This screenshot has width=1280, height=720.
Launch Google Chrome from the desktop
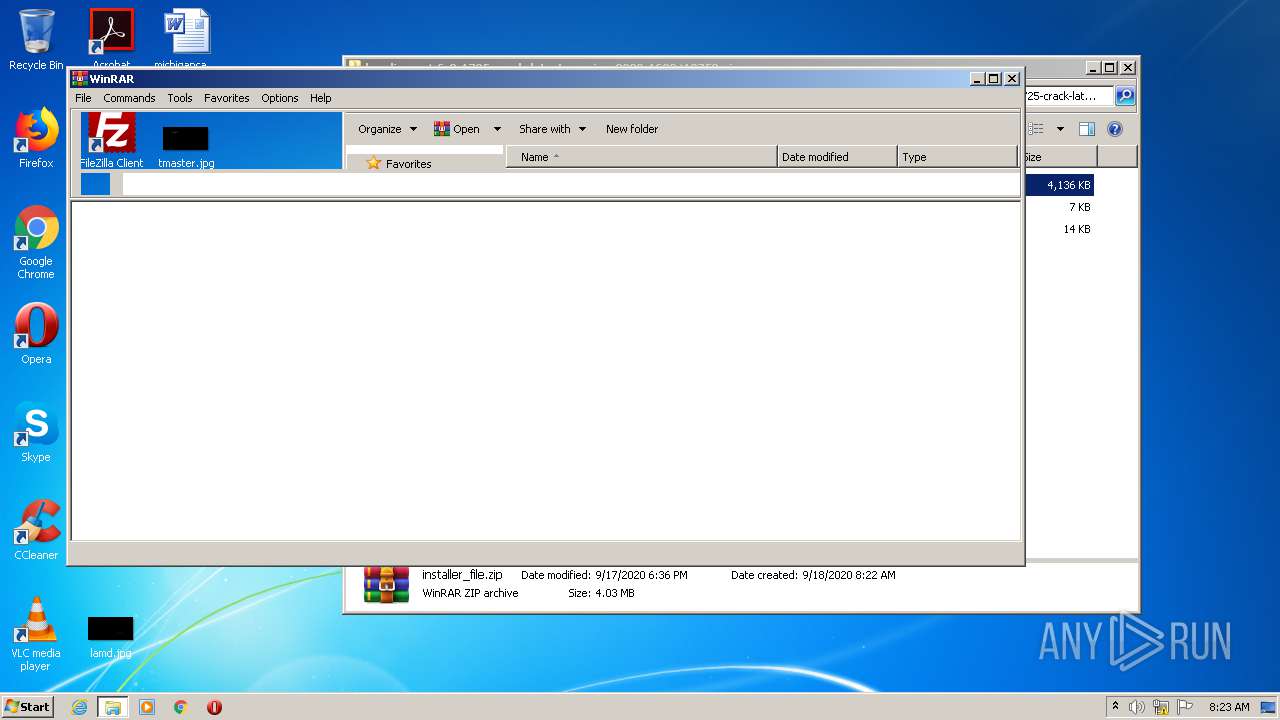pyautogui.click(x=36, y=242)
